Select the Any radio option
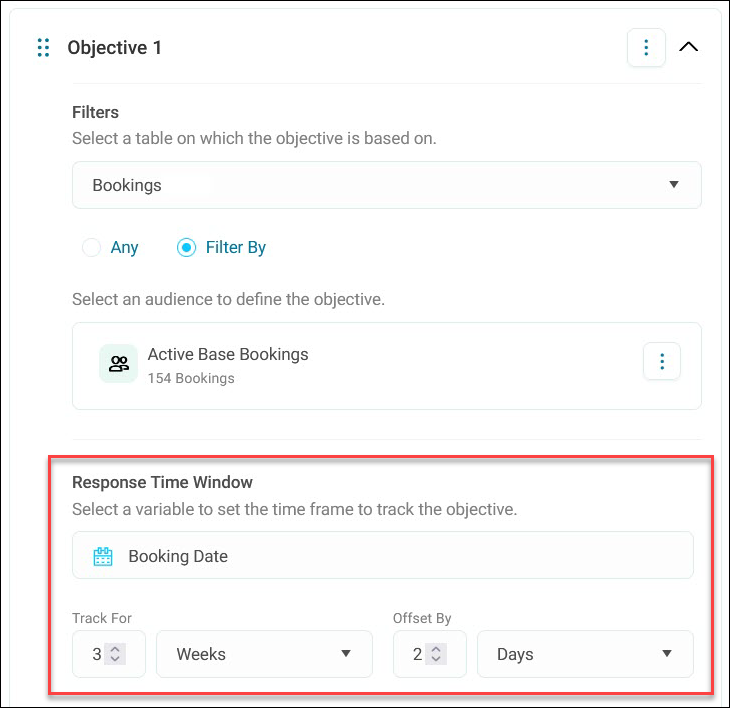Viewport: 730px width, 708px height. click(91, 247)
